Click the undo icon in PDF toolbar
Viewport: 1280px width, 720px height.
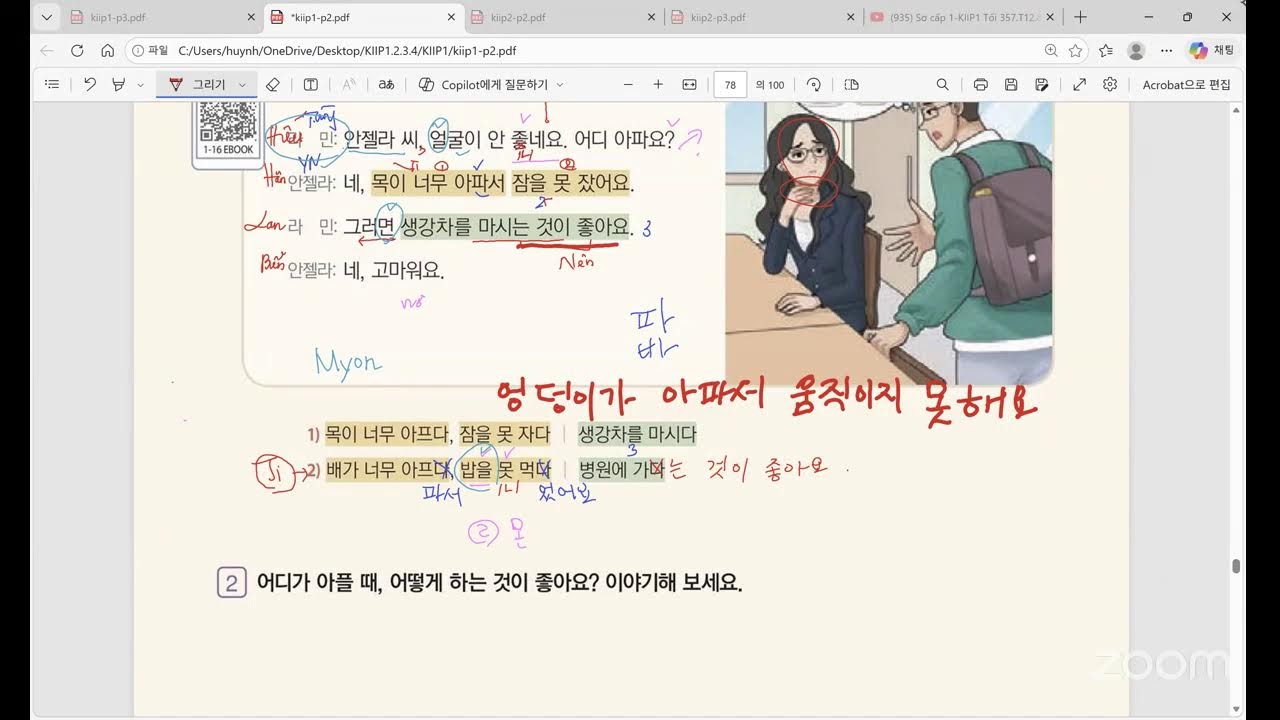click(x=90, y=85)
